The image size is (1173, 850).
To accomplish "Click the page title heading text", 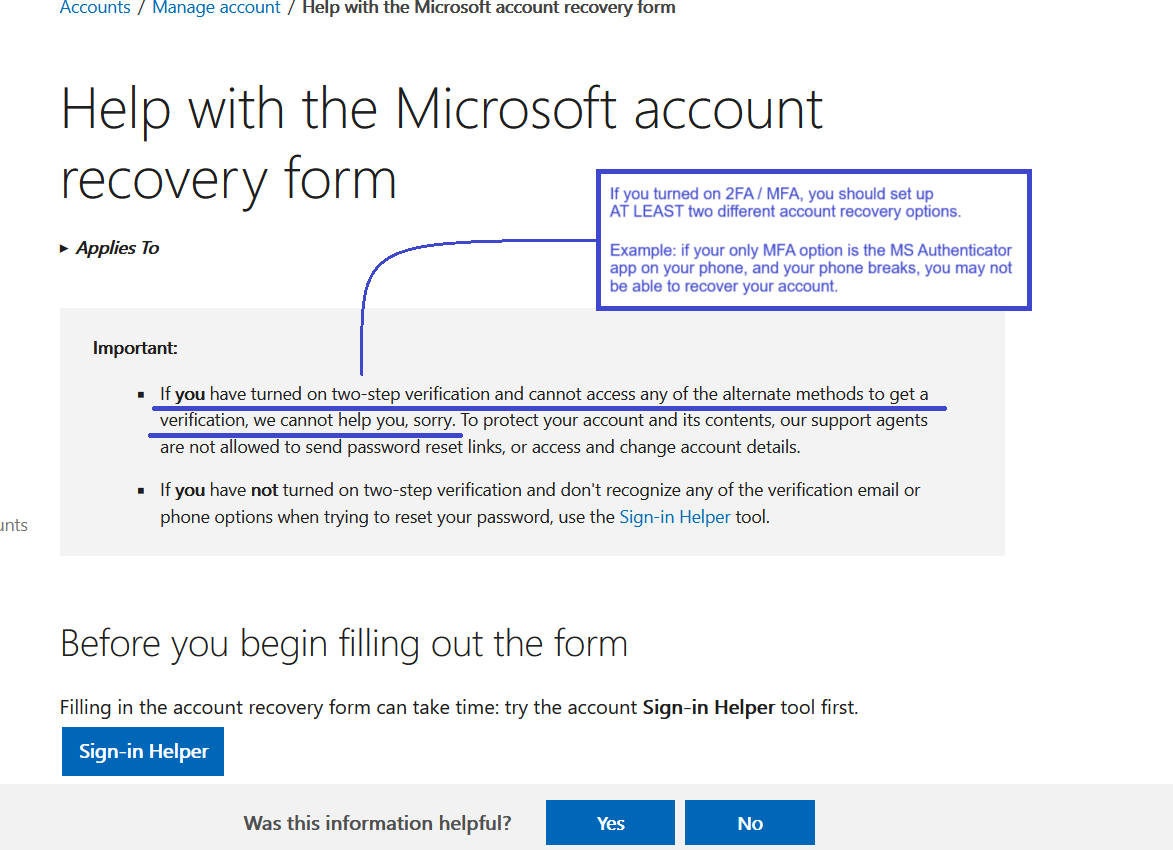I will (x=441, y=144).
